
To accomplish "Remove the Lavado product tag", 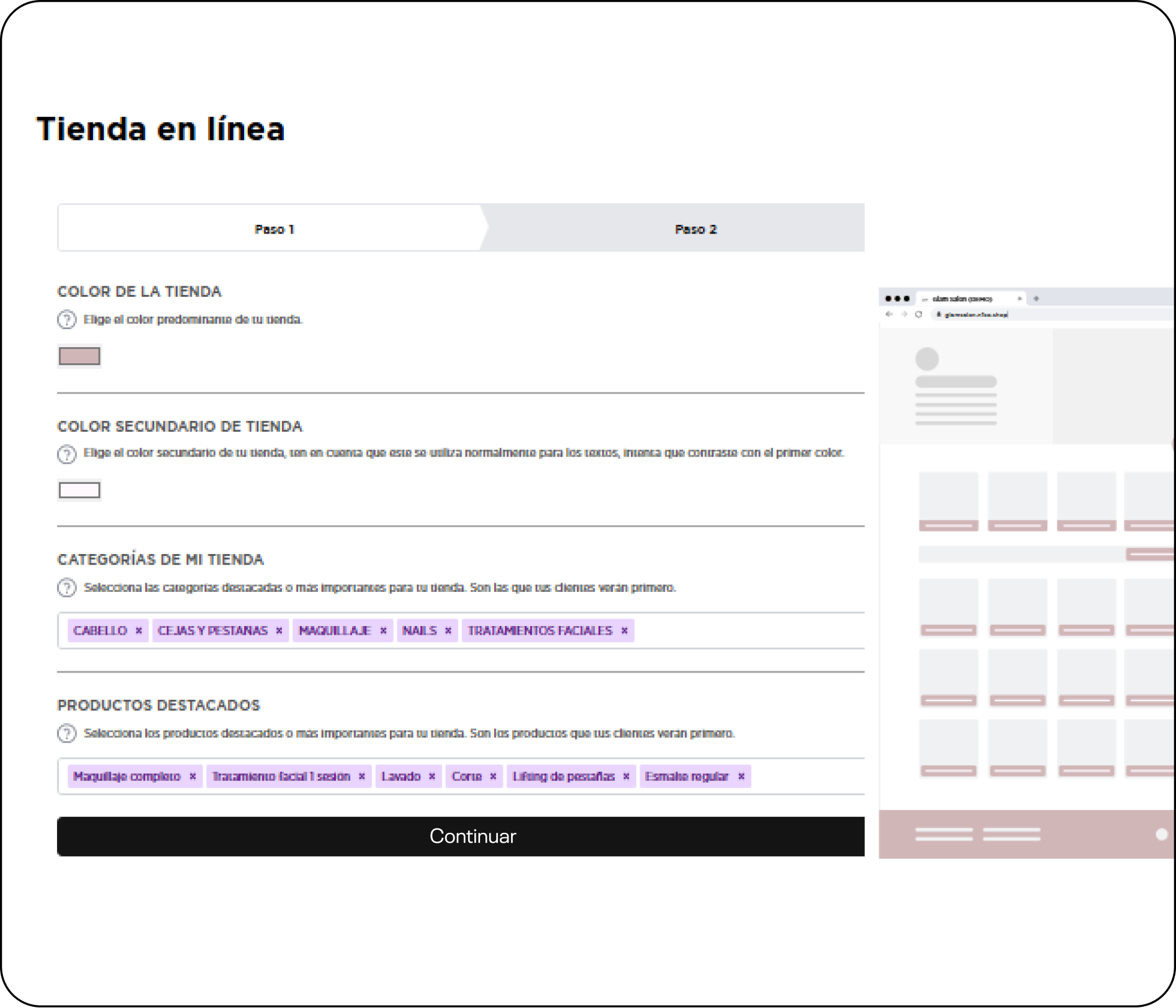I will 432,776.
